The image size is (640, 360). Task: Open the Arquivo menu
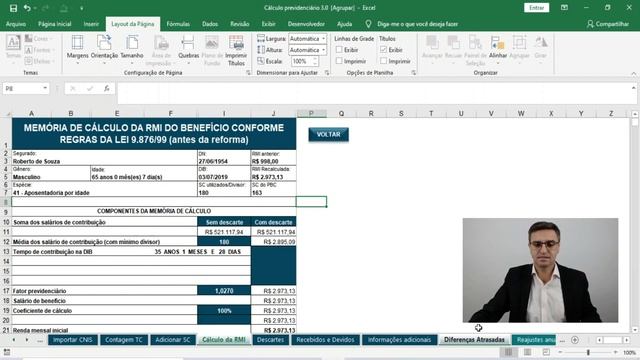tap(16, 24)
